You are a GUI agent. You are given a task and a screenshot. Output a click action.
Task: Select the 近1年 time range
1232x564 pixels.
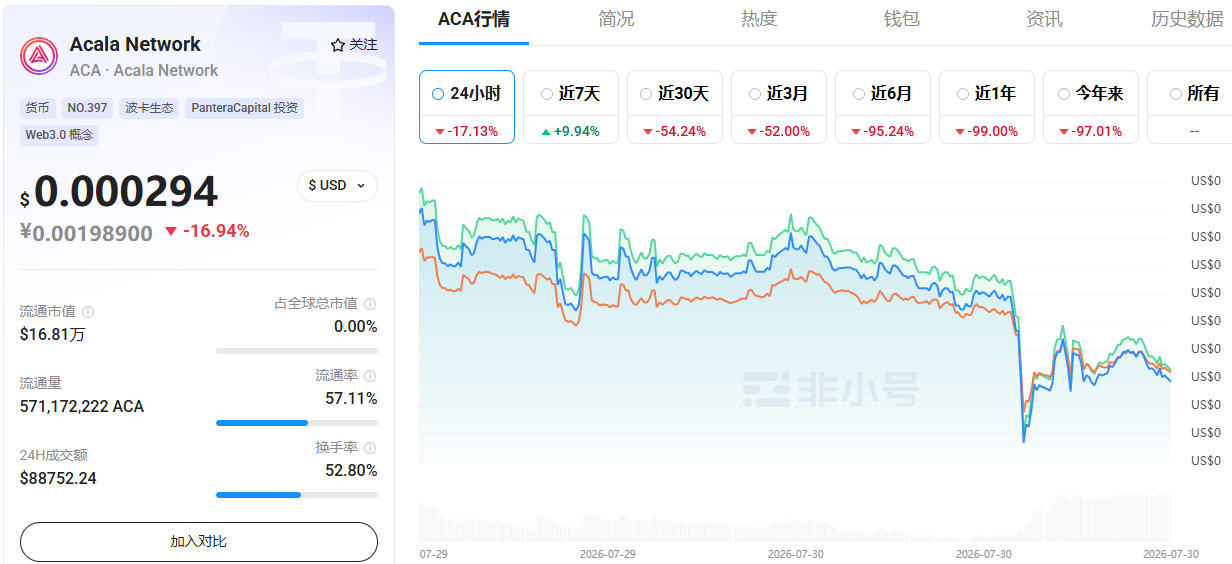coord(987,107)
